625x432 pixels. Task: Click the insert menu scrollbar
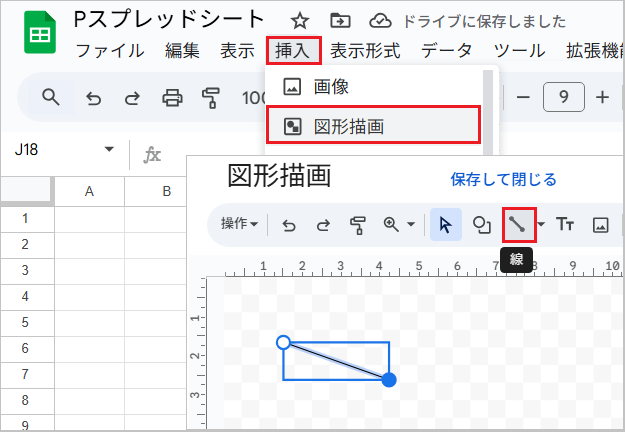[488, 112]
